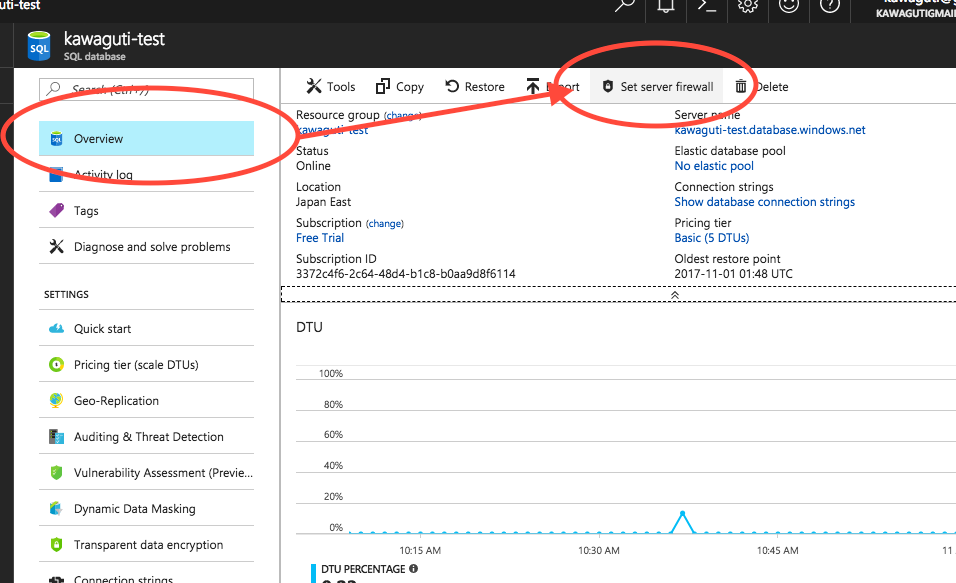This screenshot has height=583, width=956.
Task: Click DTU PERCENTAGE info icon
Action: tap(413, 568)
